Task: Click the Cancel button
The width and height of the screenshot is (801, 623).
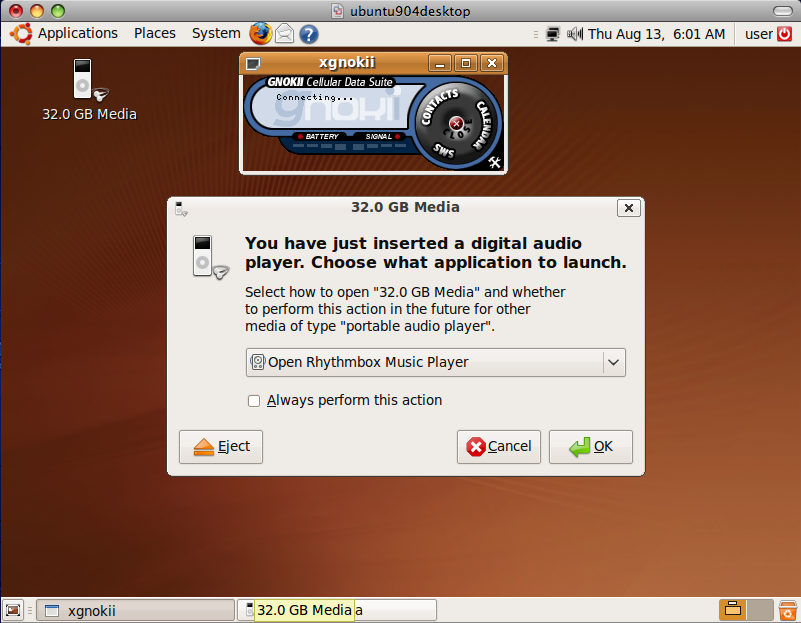Action: (499, 447)
